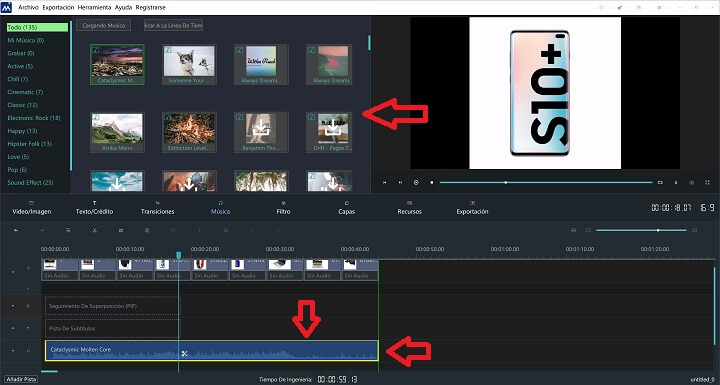Image resolution: width=720 pixels, height=385 pixels.
Task: Select the Arriba Mami track thumbnail
Action: point(117,132)
